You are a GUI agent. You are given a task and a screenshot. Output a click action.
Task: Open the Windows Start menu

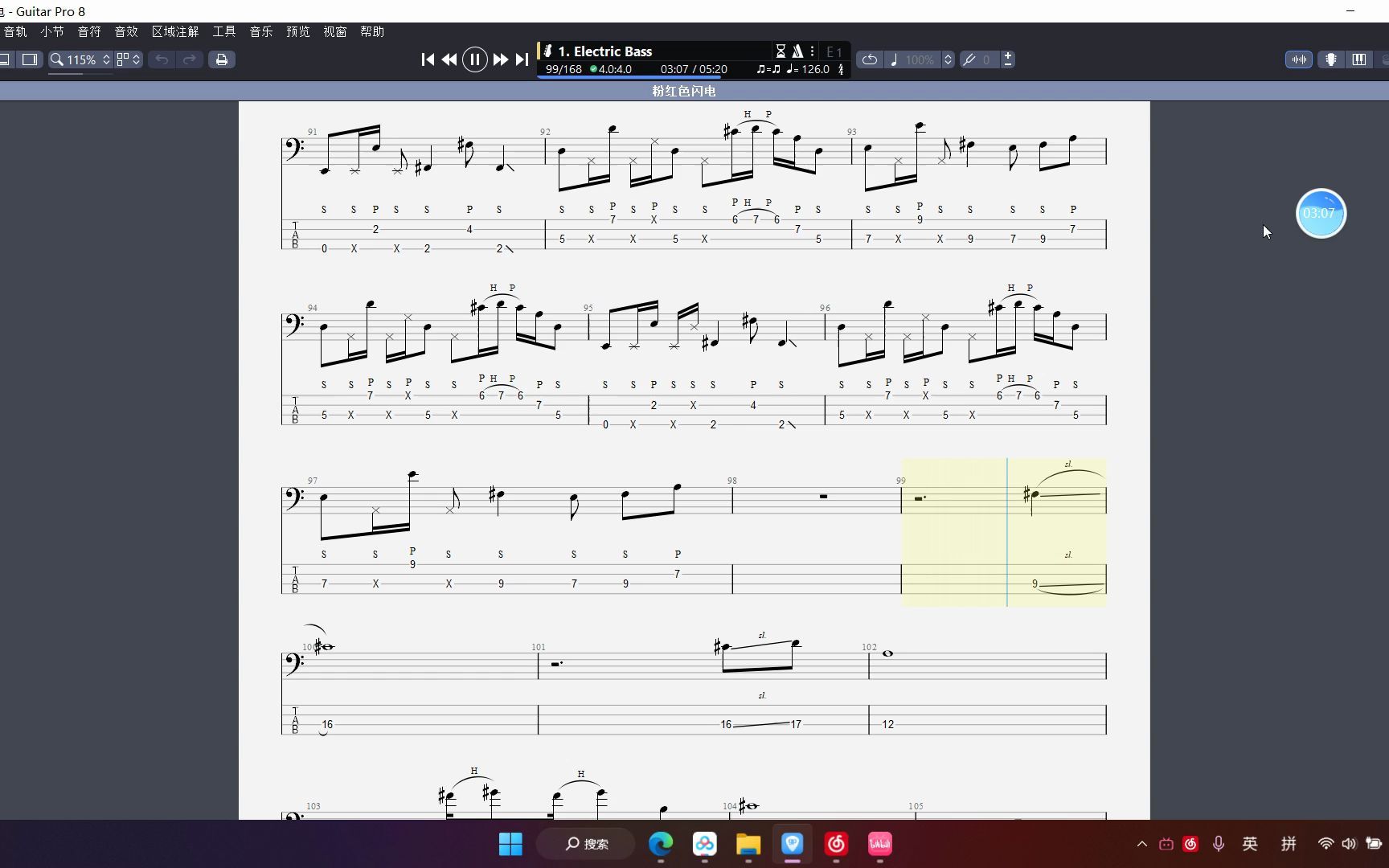click(x=510, y=844)
